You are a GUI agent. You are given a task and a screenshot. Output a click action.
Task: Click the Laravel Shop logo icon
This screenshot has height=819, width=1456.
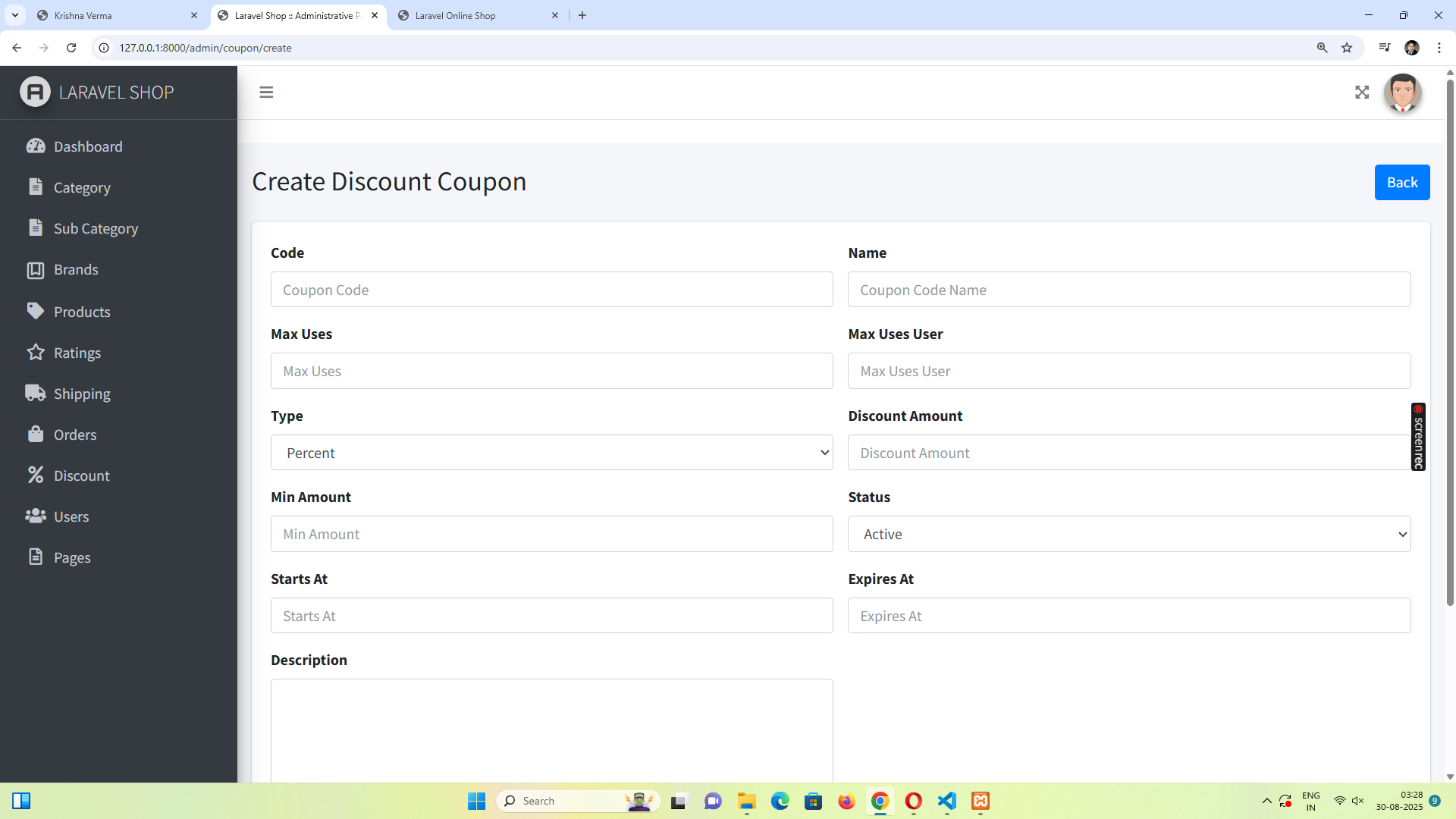pos(35,92)
